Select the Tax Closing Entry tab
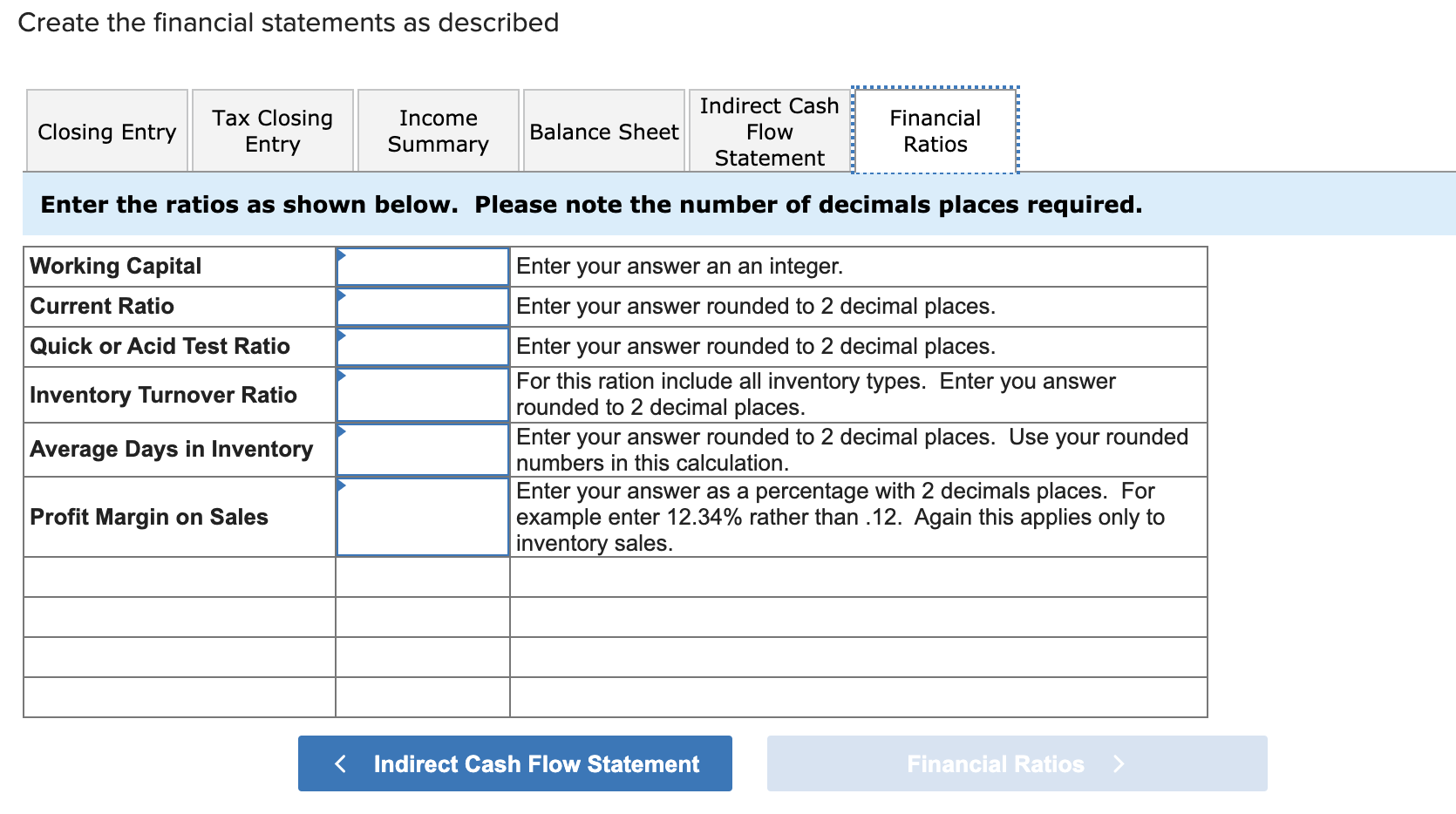This screenshot has width=1456, height=814. coord(272,131)
